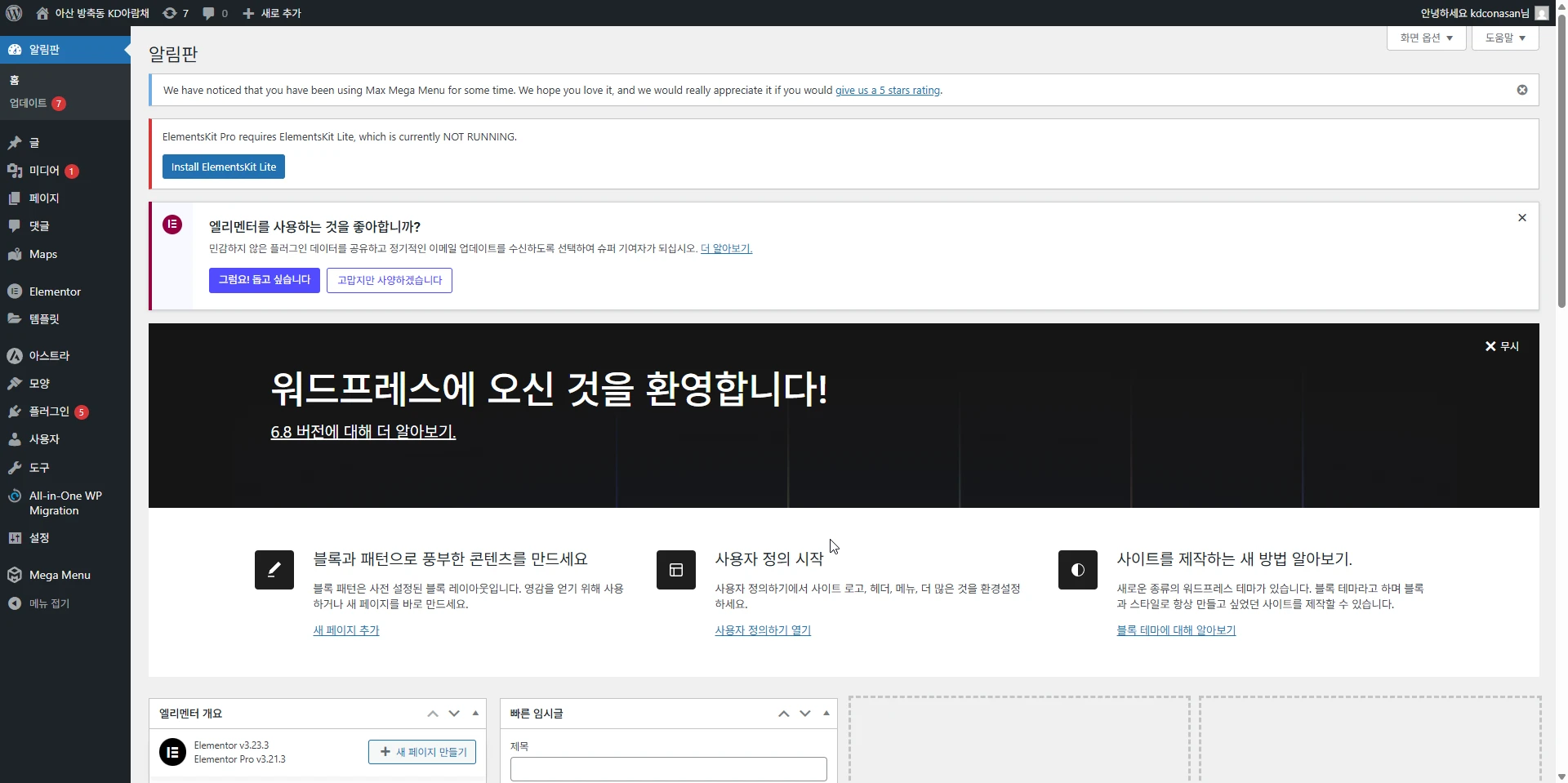
Task: Click the Elementor icon in sidebar
Action: [x=15, y=291]
